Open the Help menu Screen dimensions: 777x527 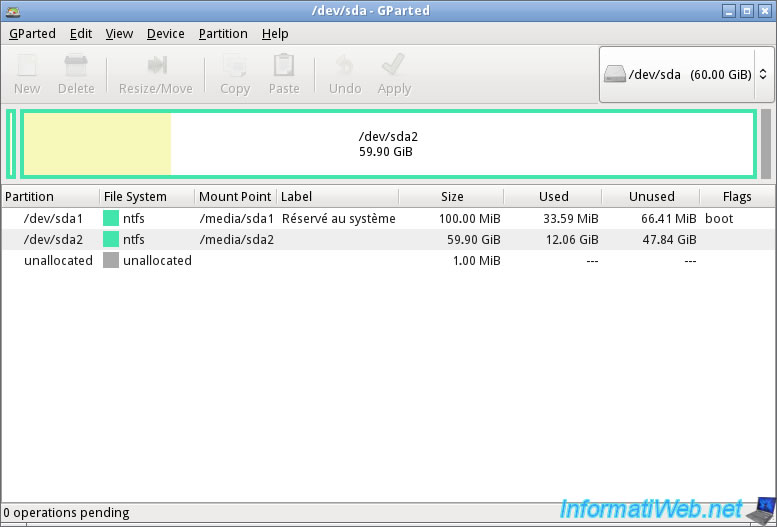pos(275,34)
